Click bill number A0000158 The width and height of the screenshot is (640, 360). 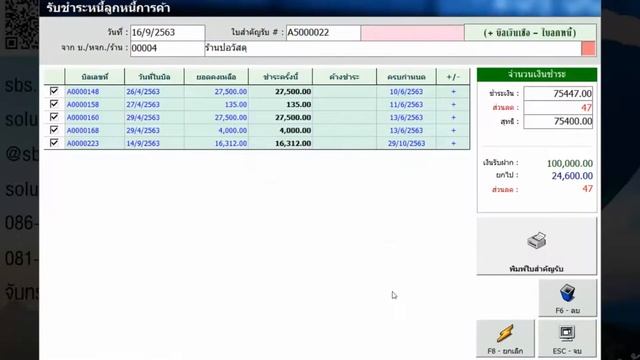pyautogui.click(x=83, y=104)
